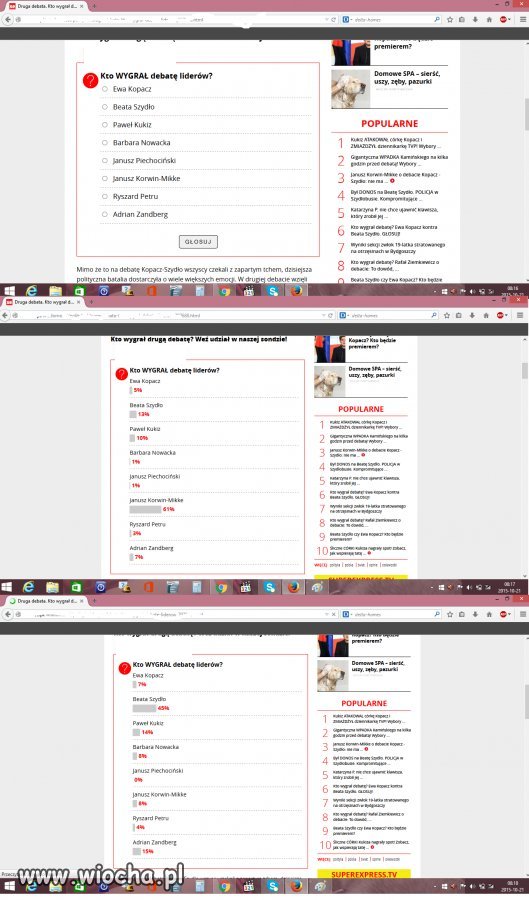Choose Janusz Korwin-Mikke in the poll
529x900 pixels.
click(x=104, y=179)
